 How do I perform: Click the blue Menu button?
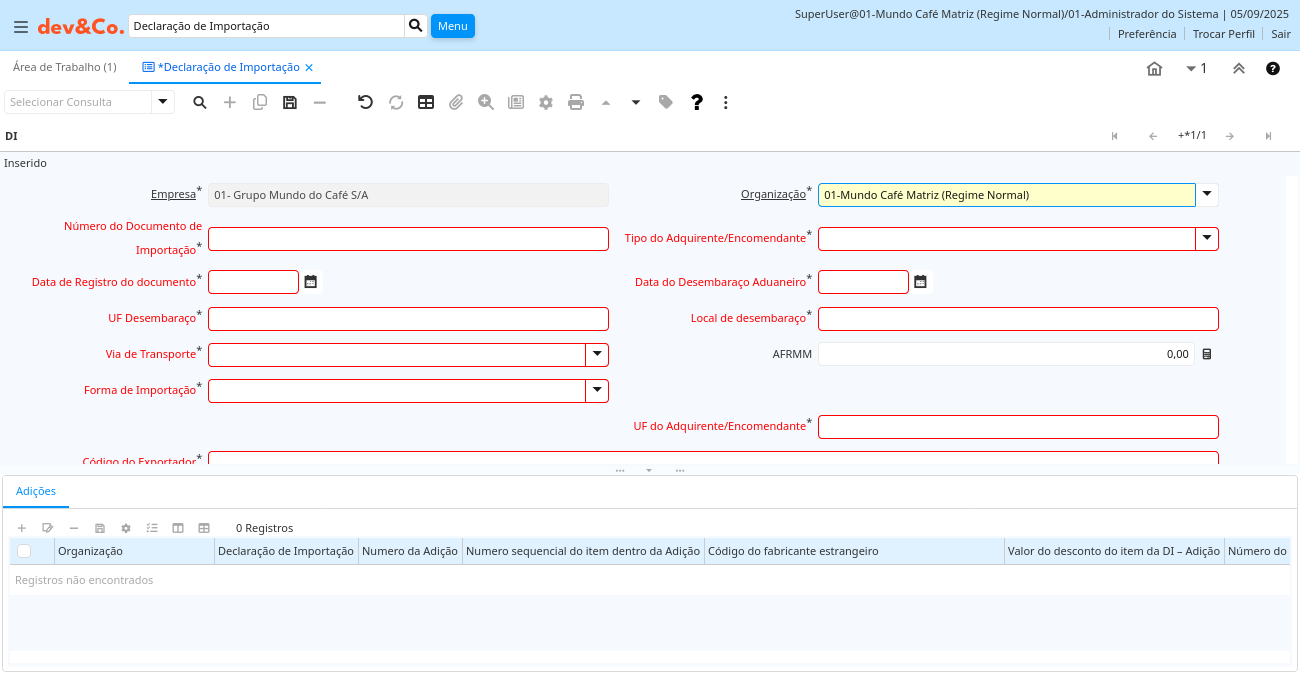452,26
